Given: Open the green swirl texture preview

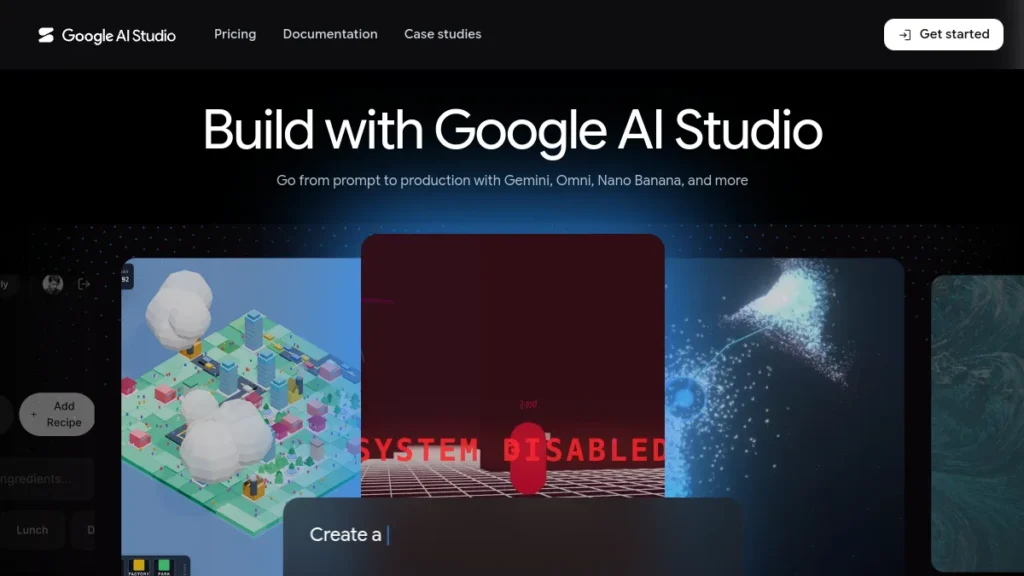Looking at the screenshot, I should [x=977, y=423].
